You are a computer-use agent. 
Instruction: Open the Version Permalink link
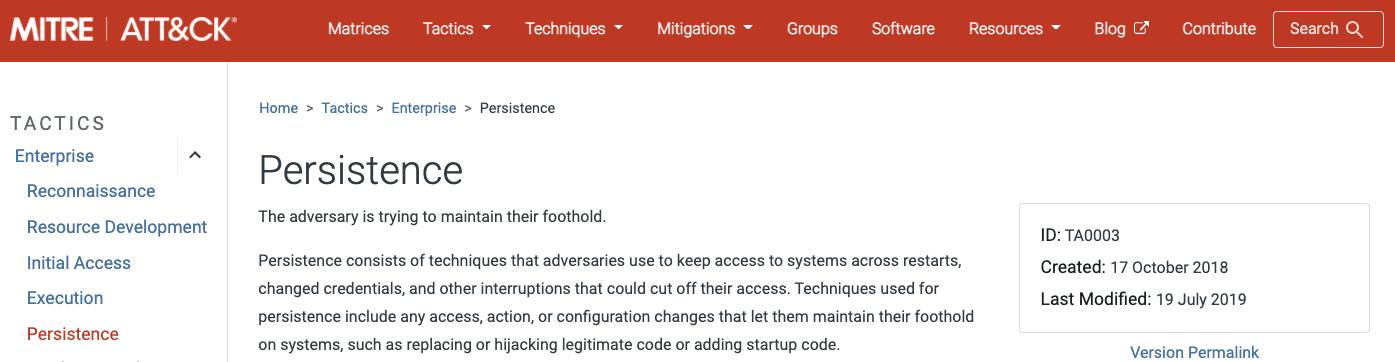pyautogui.click(x=1194, y=352)
